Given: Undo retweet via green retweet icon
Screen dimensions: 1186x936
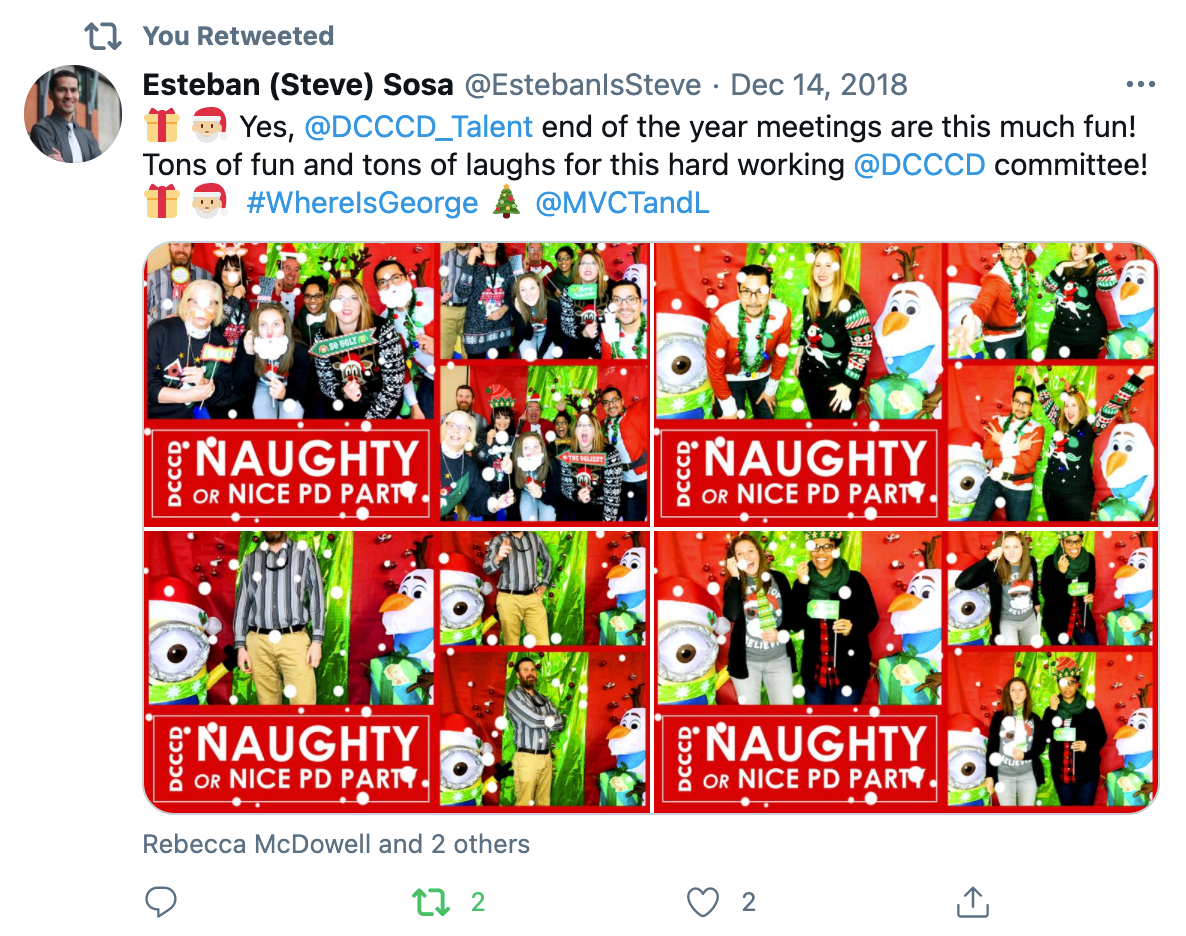Looking at the screenshot, I should (x=431, y=902).
